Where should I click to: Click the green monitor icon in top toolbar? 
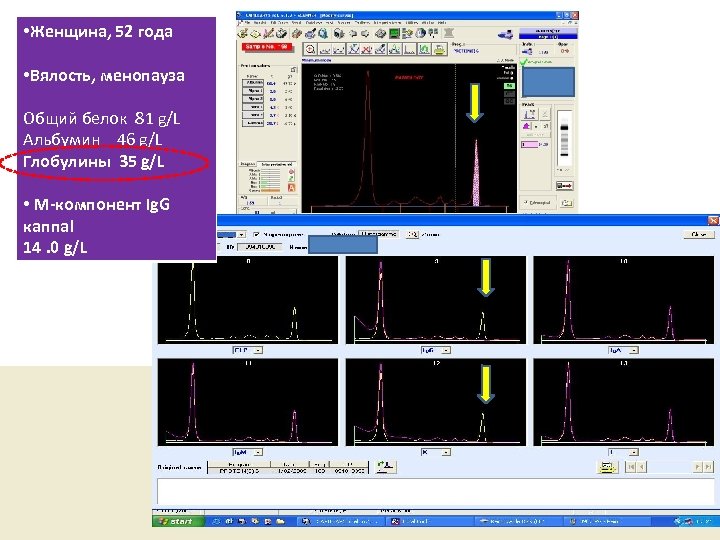(x=396, y=33)
